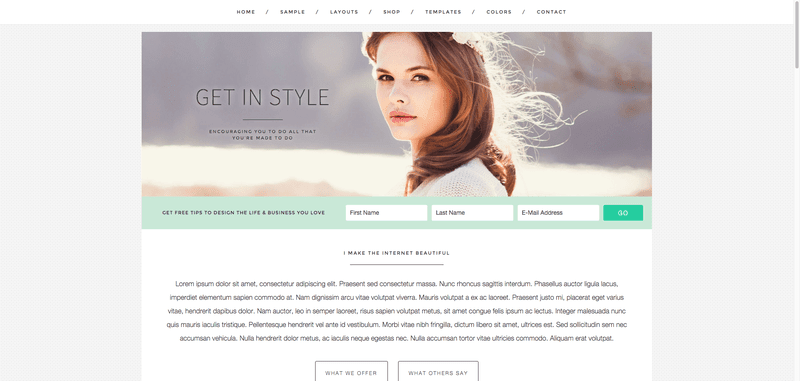800x381 pixels.
Task: Select Templates in the top navigation
Action: [443, 12]
